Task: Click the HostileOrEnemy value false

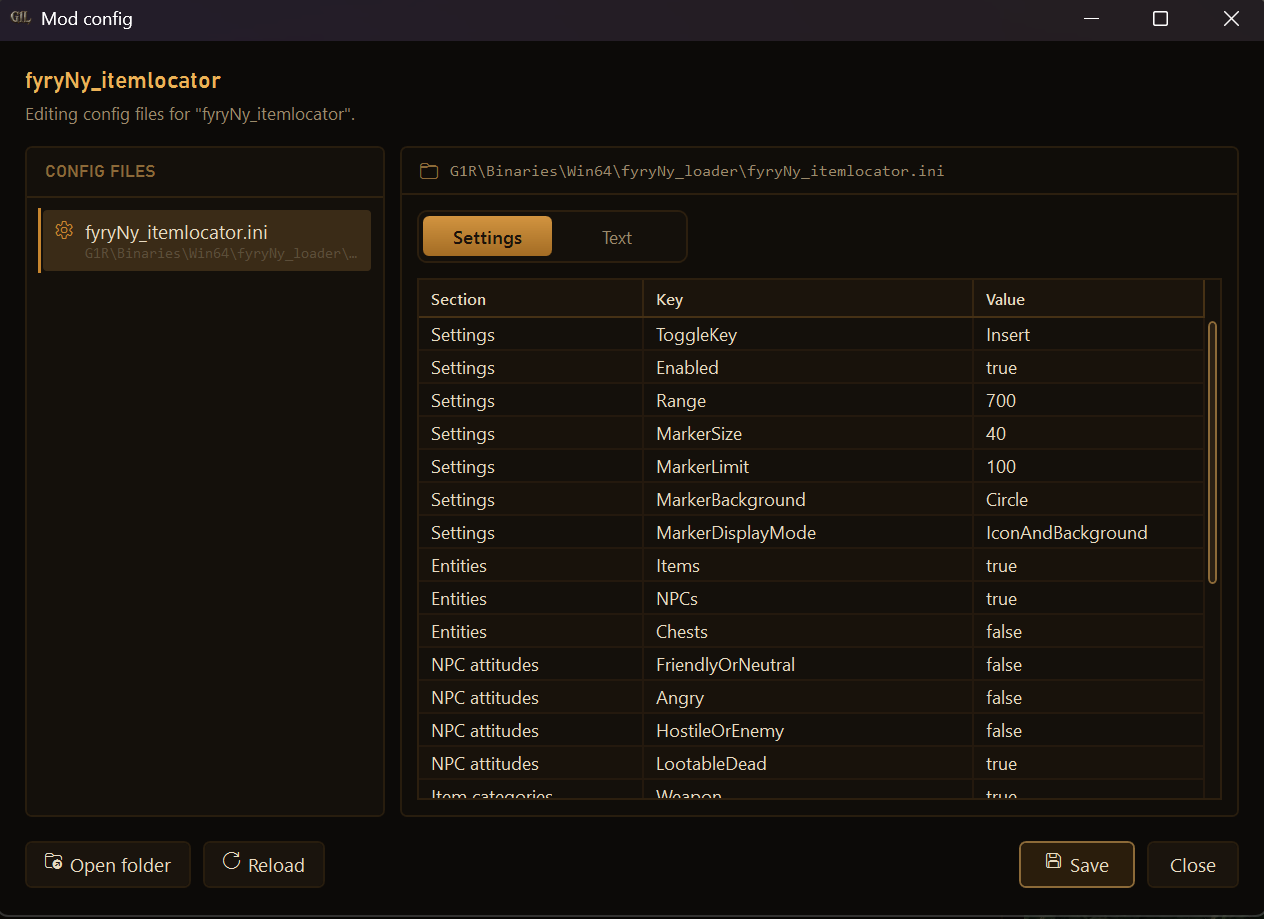Action: pyautogui.click(x=1089, y=731)
